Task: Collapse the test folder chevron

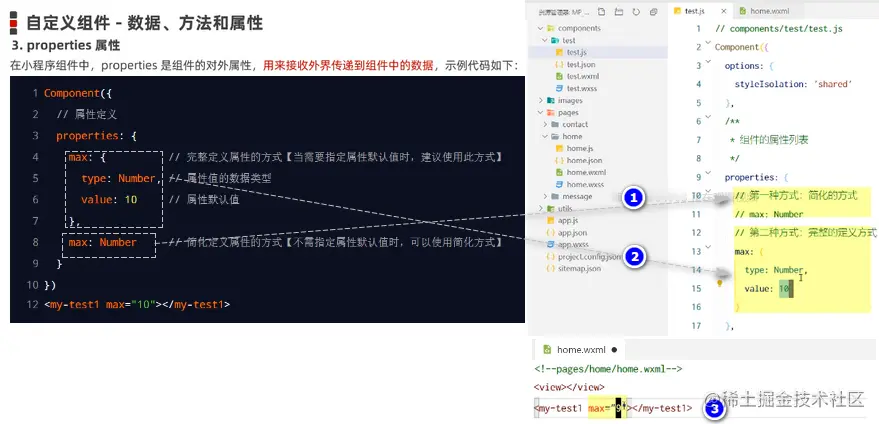Action: (545, 40)
